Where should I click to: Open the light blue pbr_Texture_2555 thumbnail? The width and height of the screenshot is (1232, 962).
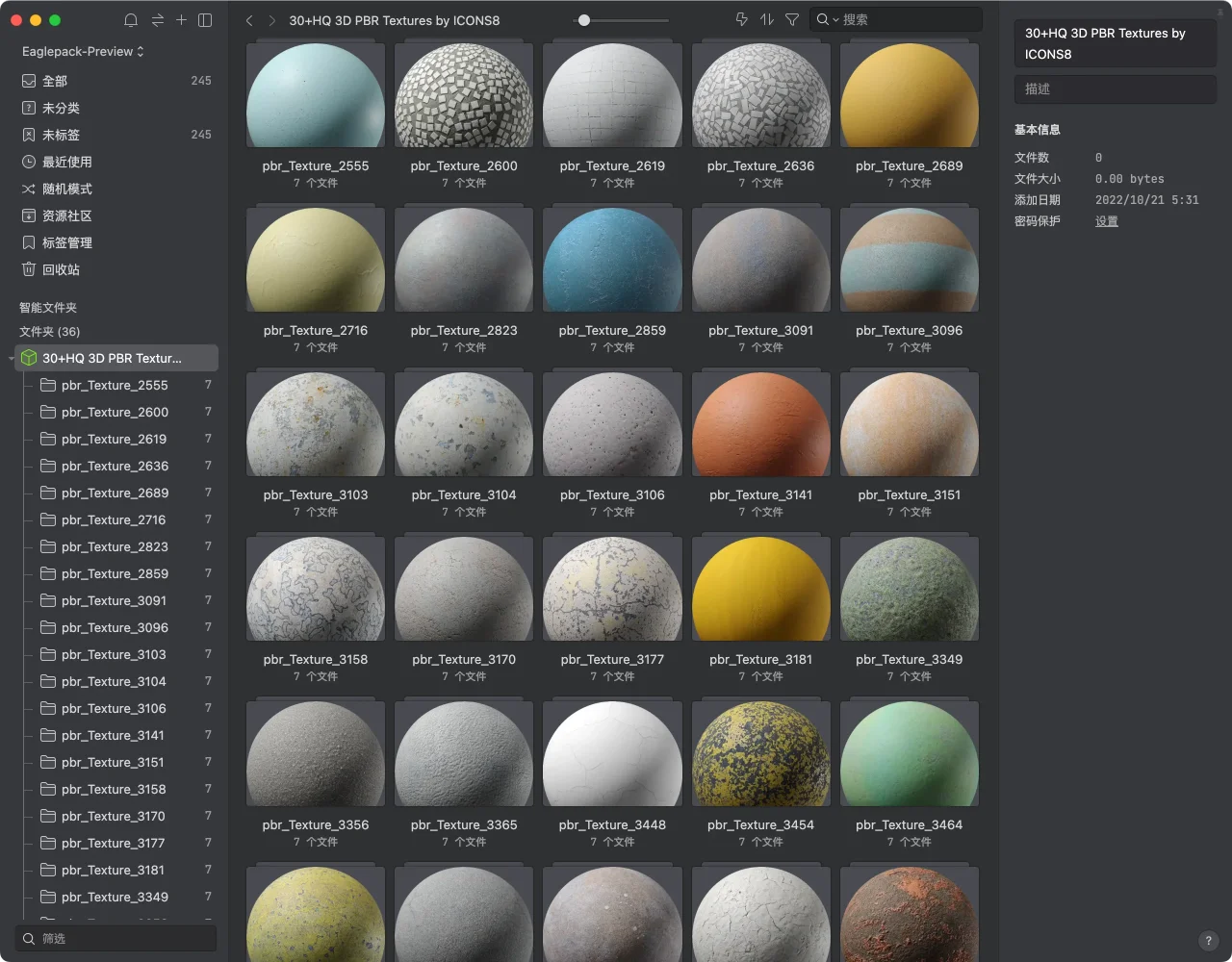point(316,95)
